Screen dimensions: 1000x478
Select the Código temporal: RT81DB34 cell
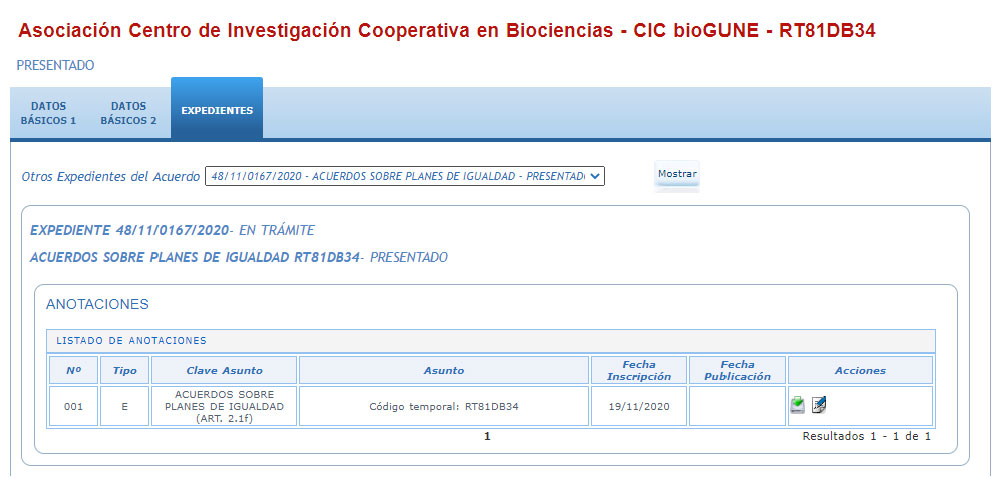(444, 406)
